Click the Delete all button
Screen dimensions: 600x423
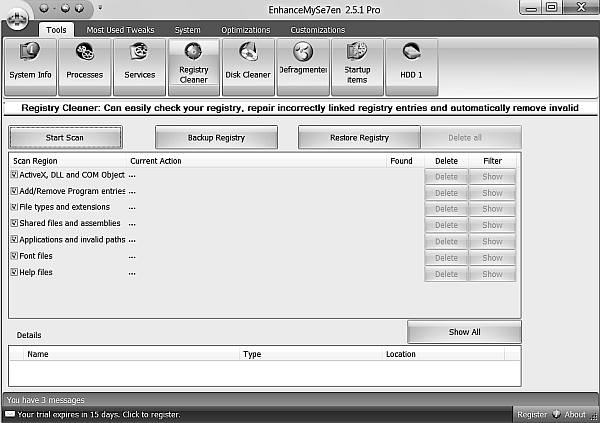click(471, 137)
